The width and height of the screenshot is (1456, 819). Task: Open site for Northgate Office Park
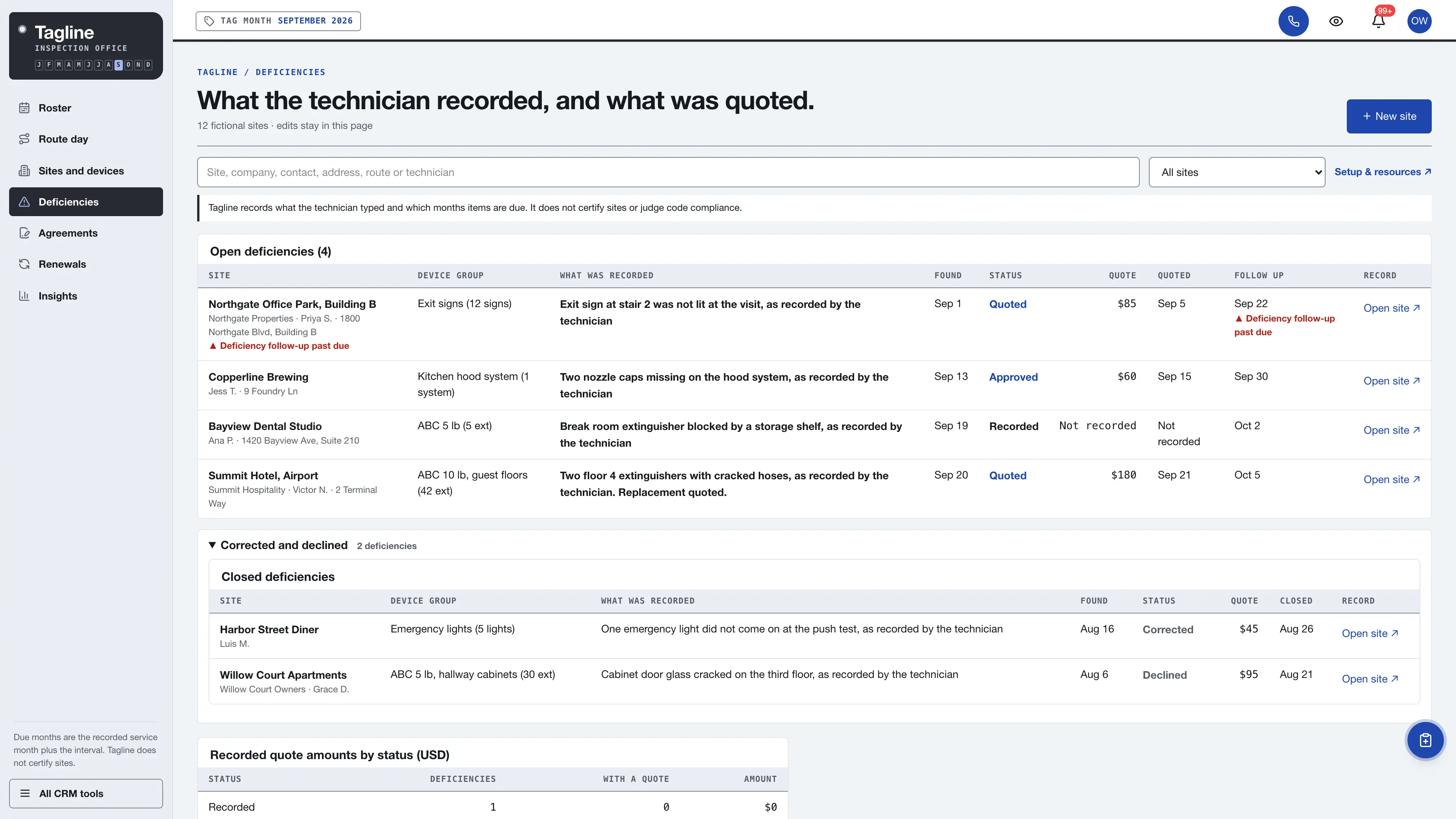[x=1391, y=308]
